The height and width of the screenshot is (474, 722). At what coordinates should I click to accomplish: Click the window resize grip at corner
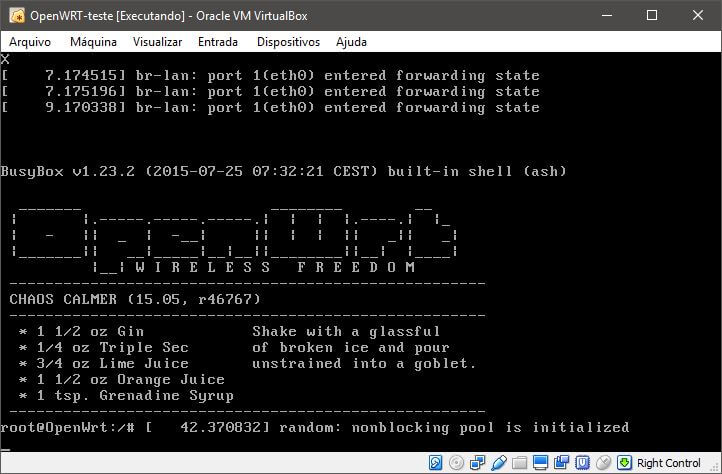[x=715, y=467]
